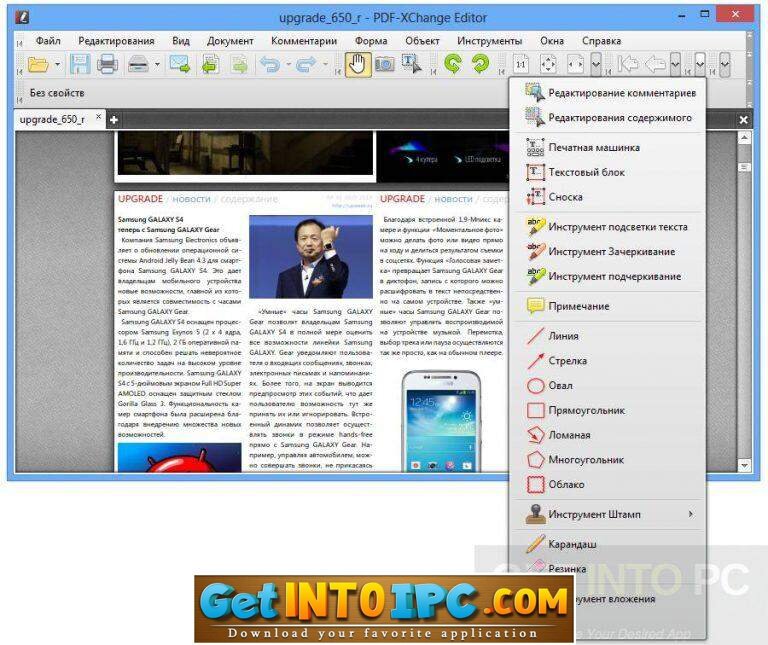The width and height of the screenshot is (768, 645).
Task: Open the Комментарии menu
Action: click(x=304, y=41)
